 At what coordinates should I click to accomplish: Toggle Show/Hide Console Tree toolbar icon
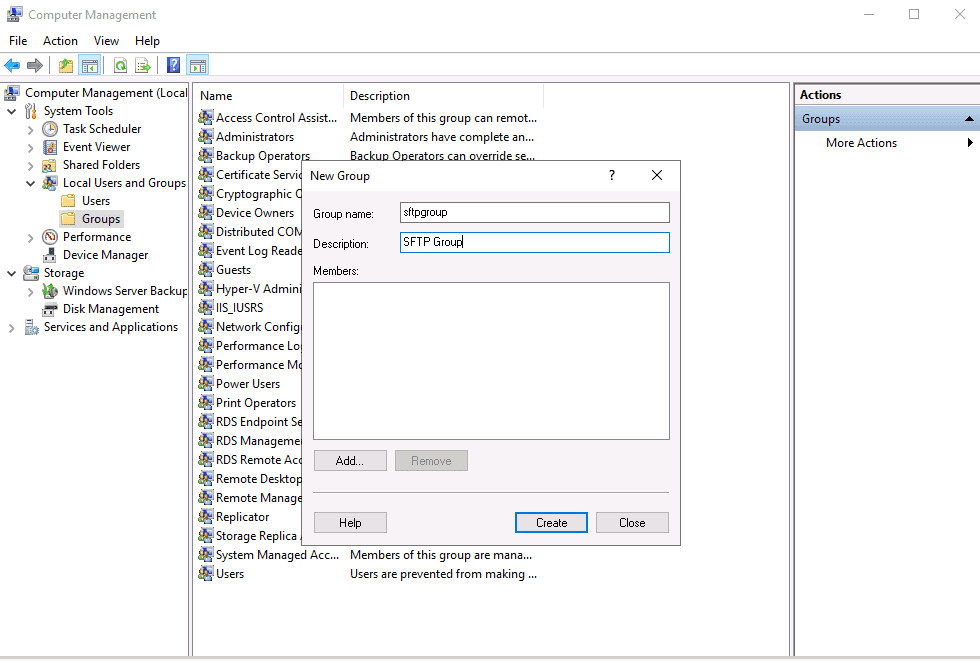coord(90,65)
